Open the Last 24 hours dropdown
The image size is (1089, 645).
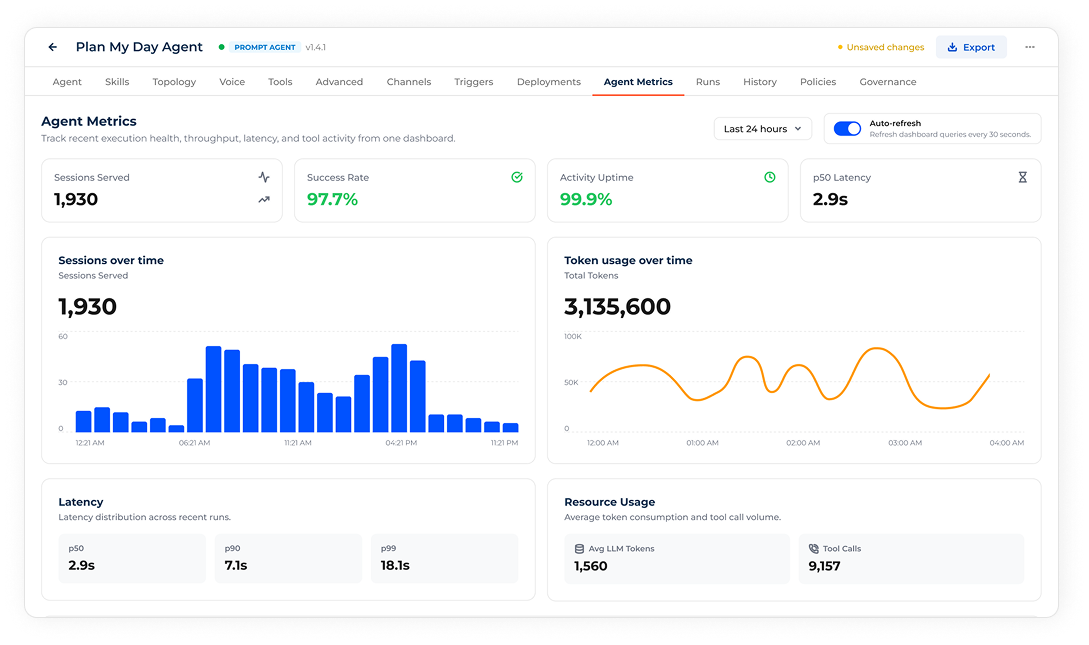pyautogui.click(x=763, y=128)
